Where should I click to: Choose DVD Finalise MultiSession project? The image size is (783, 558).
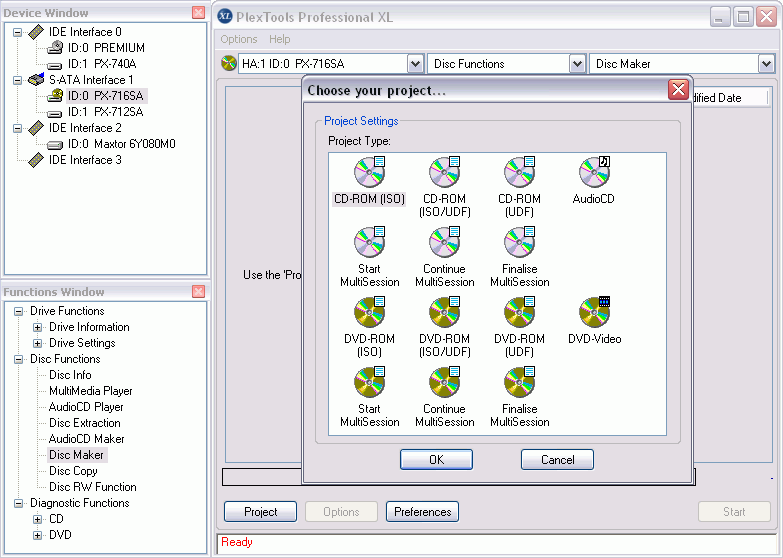[x=519, y=381]
